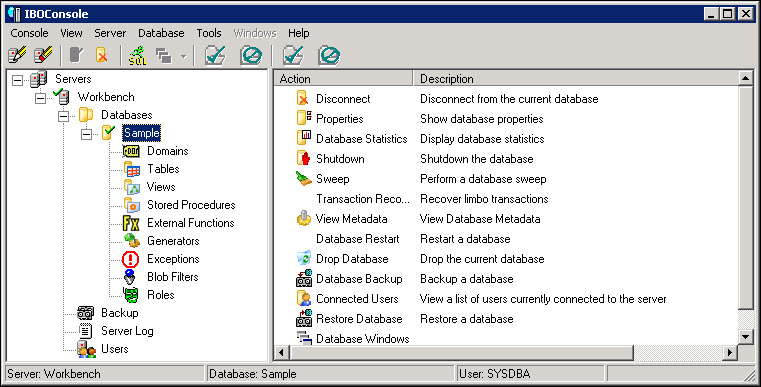This screenshot has width=761, height=387.
Task: Open the Console menu
Action: pos(29,33)
